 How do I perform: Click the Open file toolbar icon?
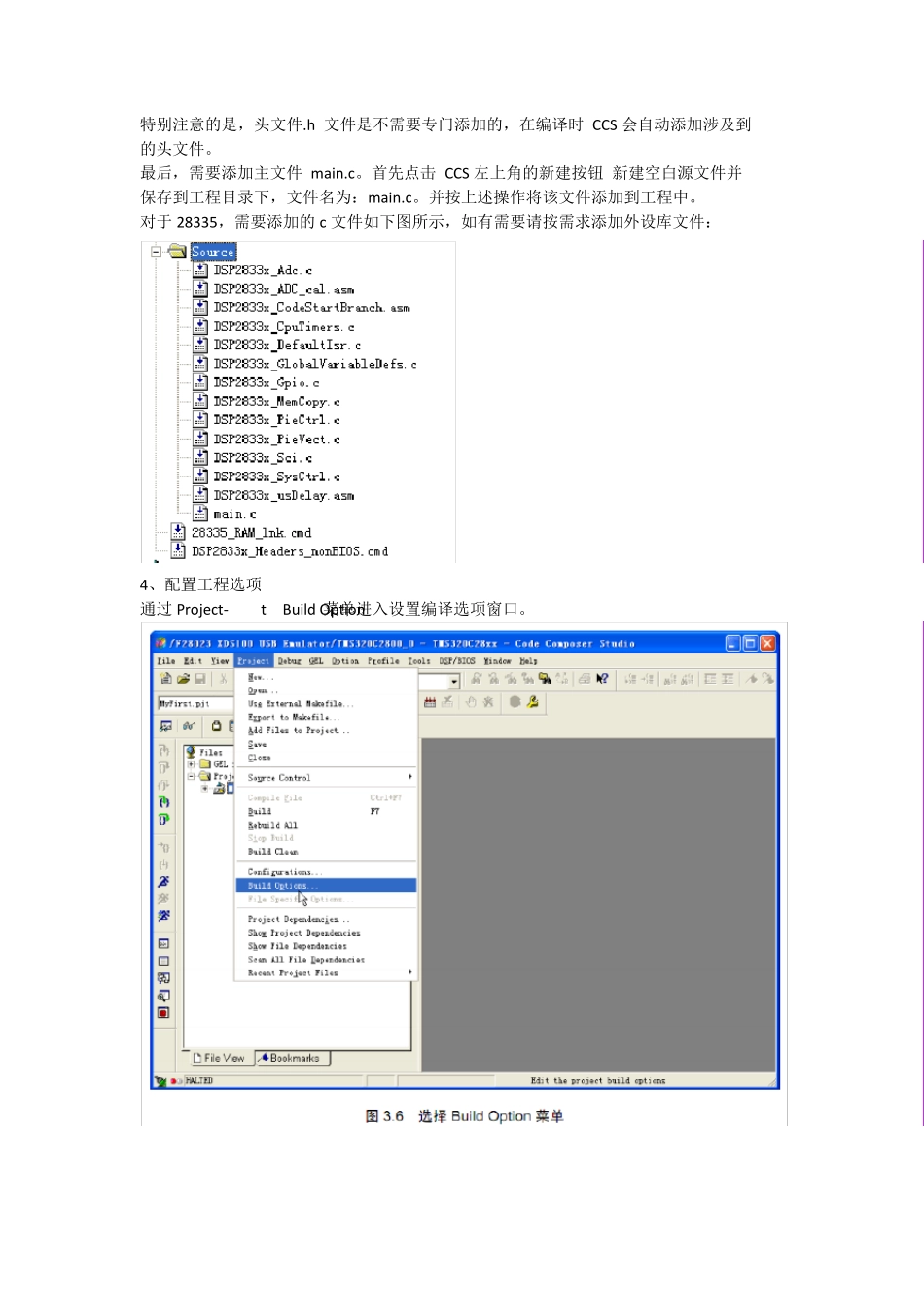tap(183, 679)
